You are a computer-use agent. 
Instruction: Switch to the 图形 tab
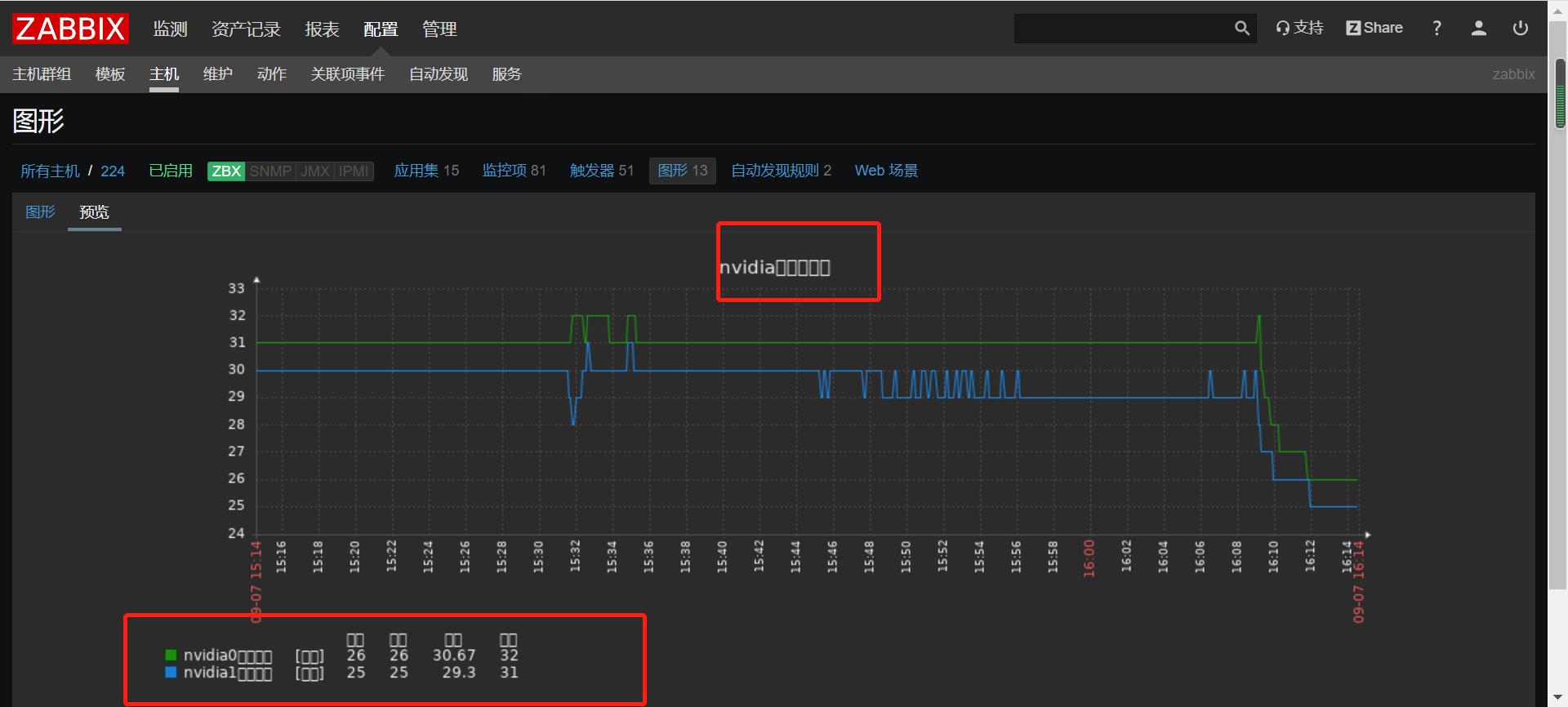[40, 212]
